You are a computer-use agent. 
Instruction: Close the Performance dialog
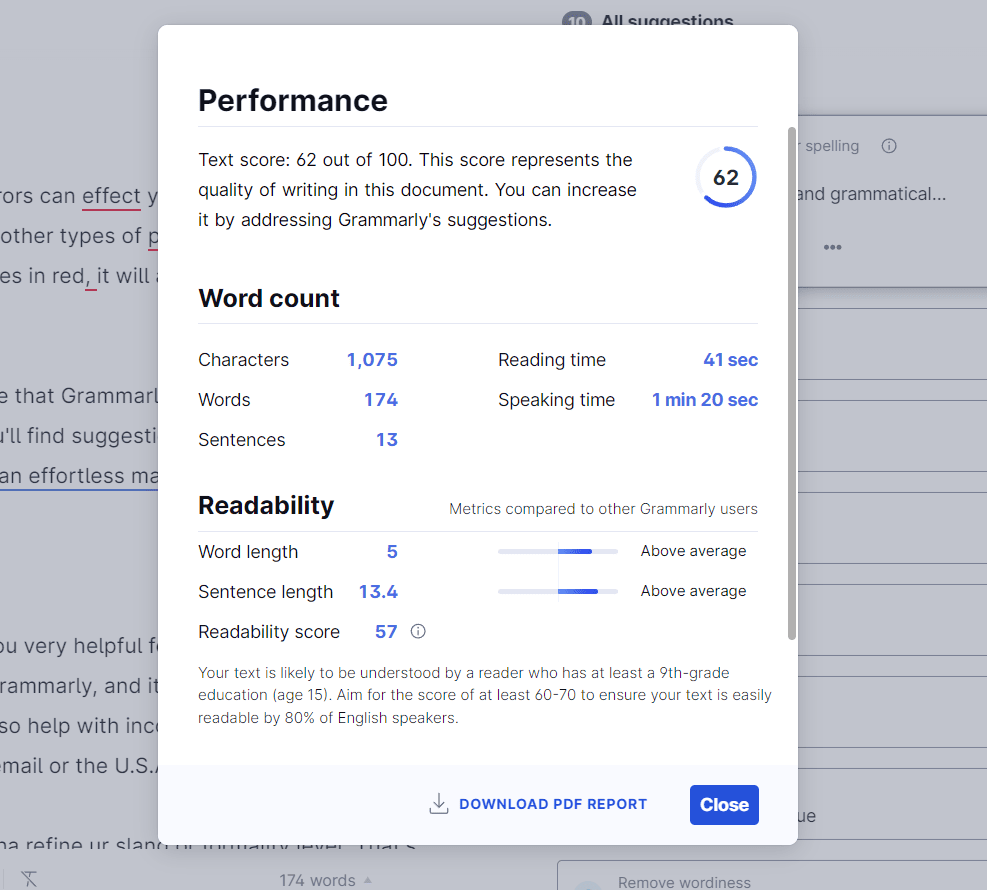click(724, 804)
